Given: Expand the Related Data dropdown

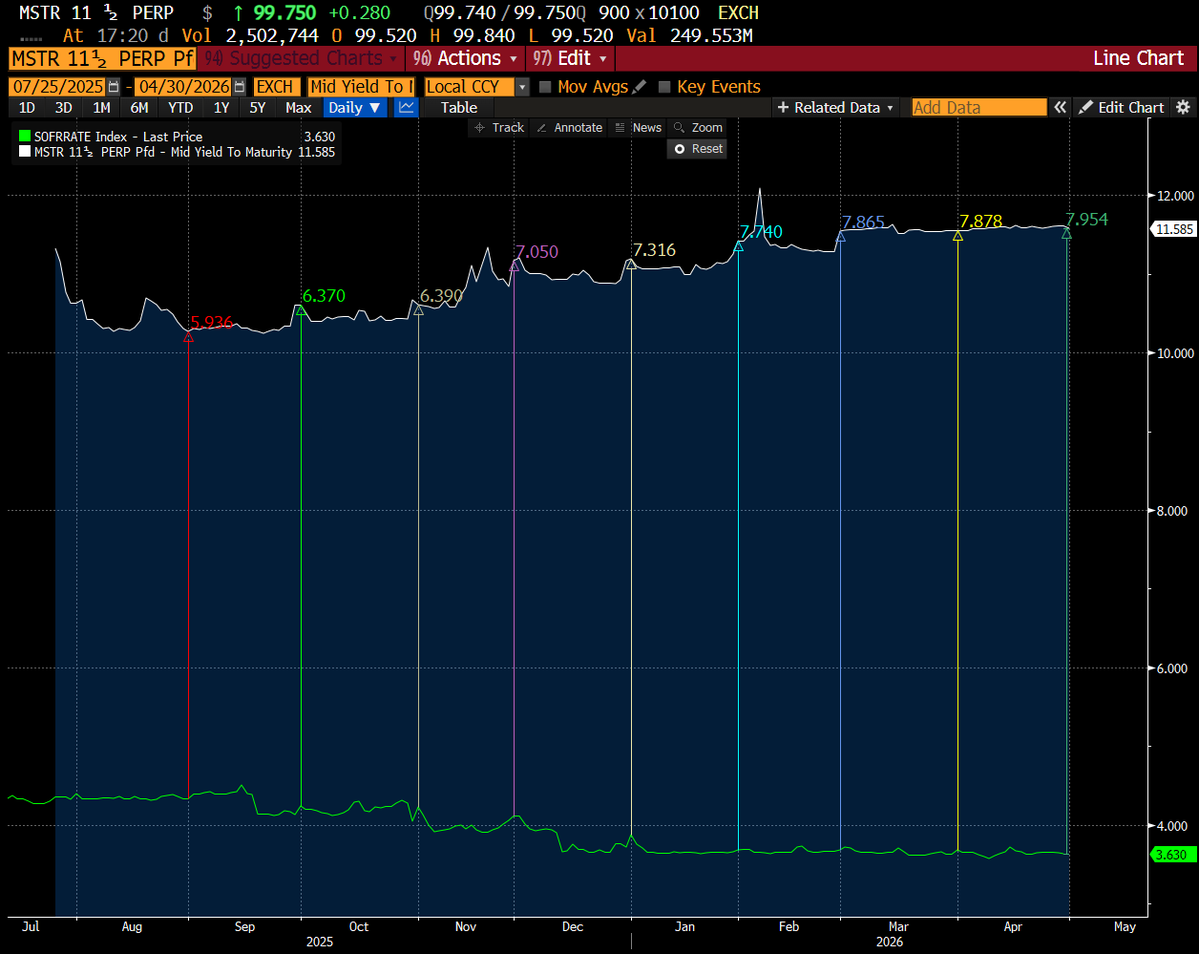Looking at the screenshot, I should [835, 108].
